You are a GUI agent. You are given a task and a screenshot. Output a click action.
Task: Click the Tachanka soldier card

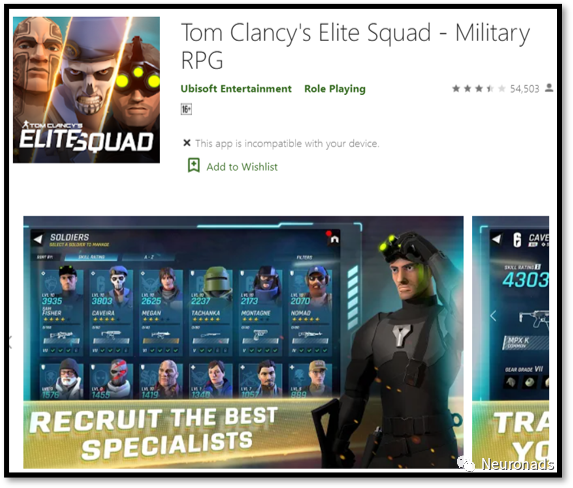pos(211,312)
